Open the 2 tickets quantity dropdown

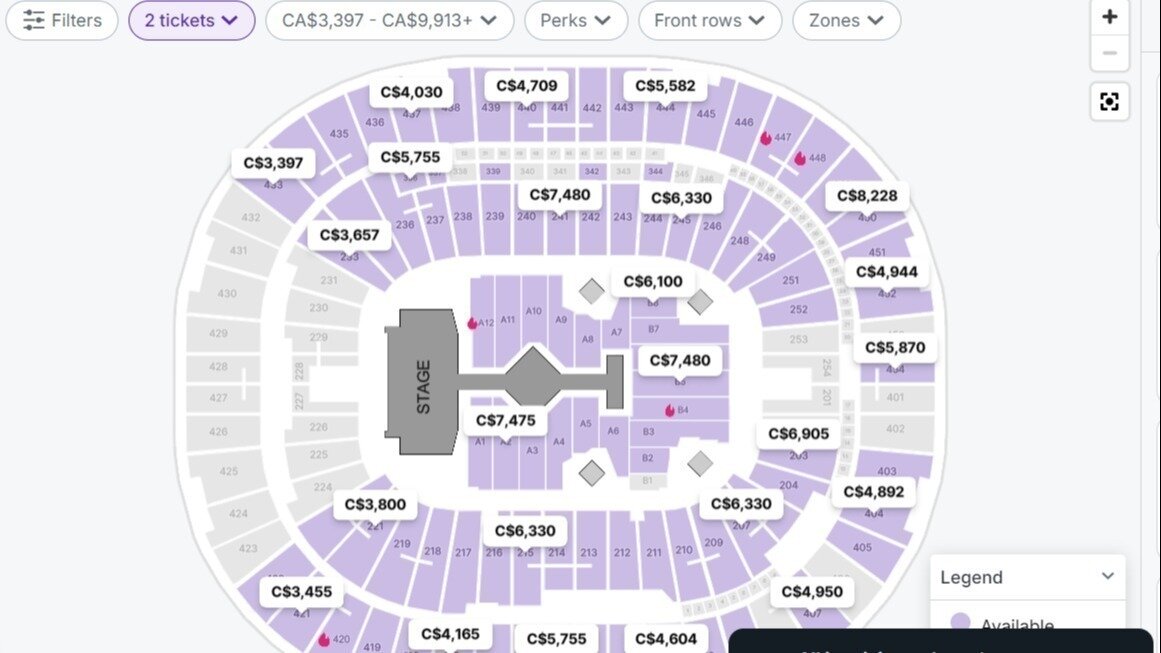(x=191, y=20)
